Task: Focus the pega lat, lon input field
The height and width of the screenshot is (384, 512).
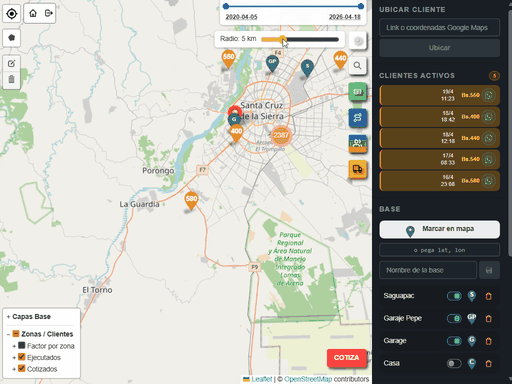Action: pos(439,250)
